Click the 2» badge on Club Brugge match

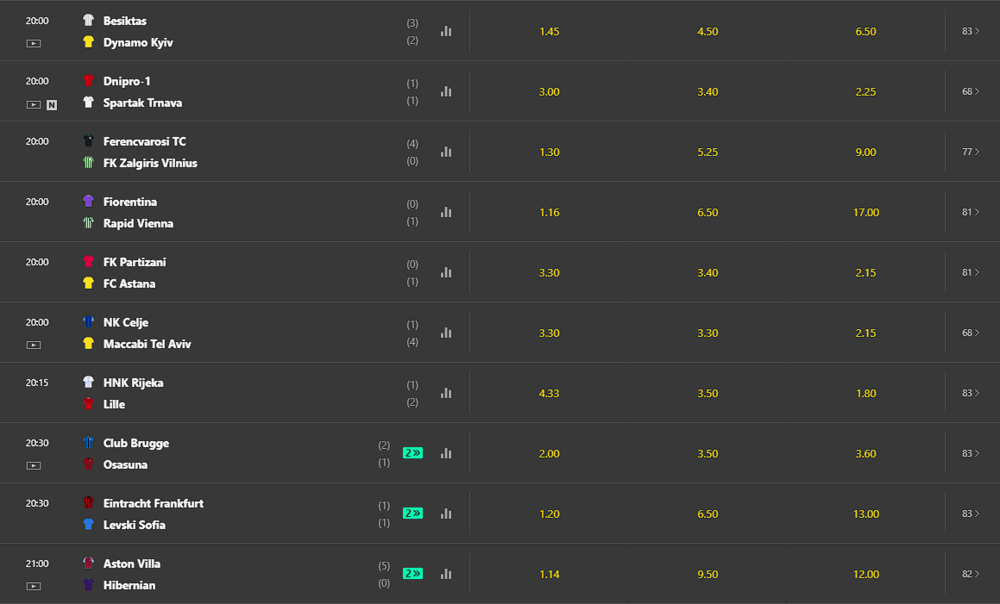pos(413,453)
